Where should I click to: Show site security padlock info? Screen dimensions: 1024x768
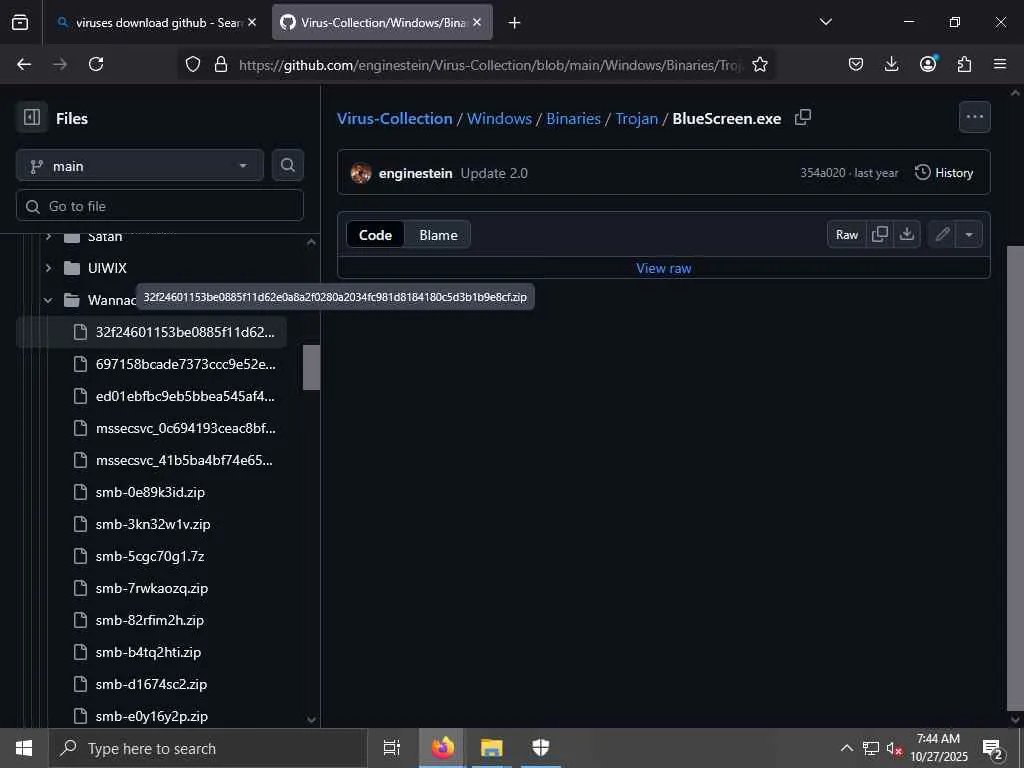tap(221, 64)
